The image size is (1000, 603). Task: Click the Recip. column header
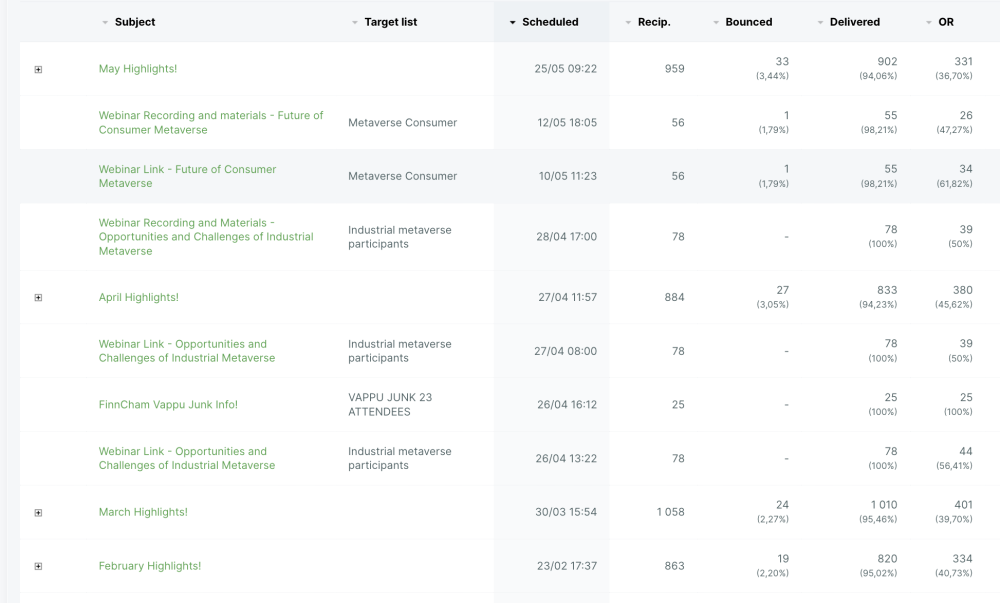click(654, 22)
